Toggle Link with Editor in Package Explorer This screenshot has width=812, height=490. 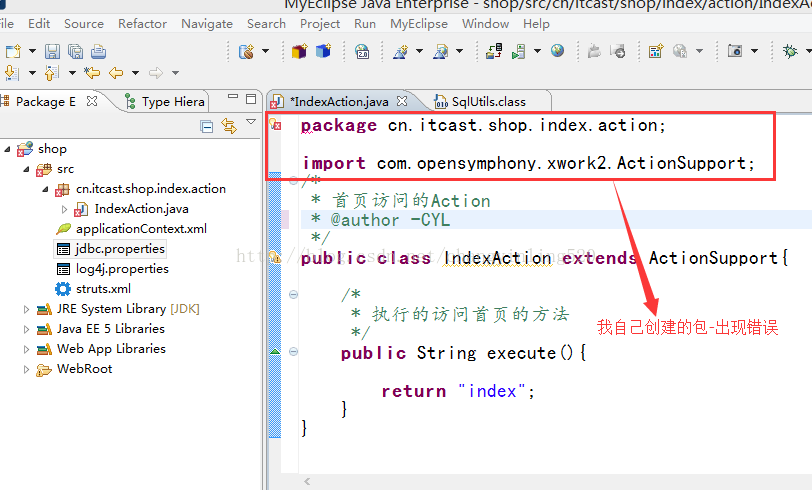coord(229,125)
